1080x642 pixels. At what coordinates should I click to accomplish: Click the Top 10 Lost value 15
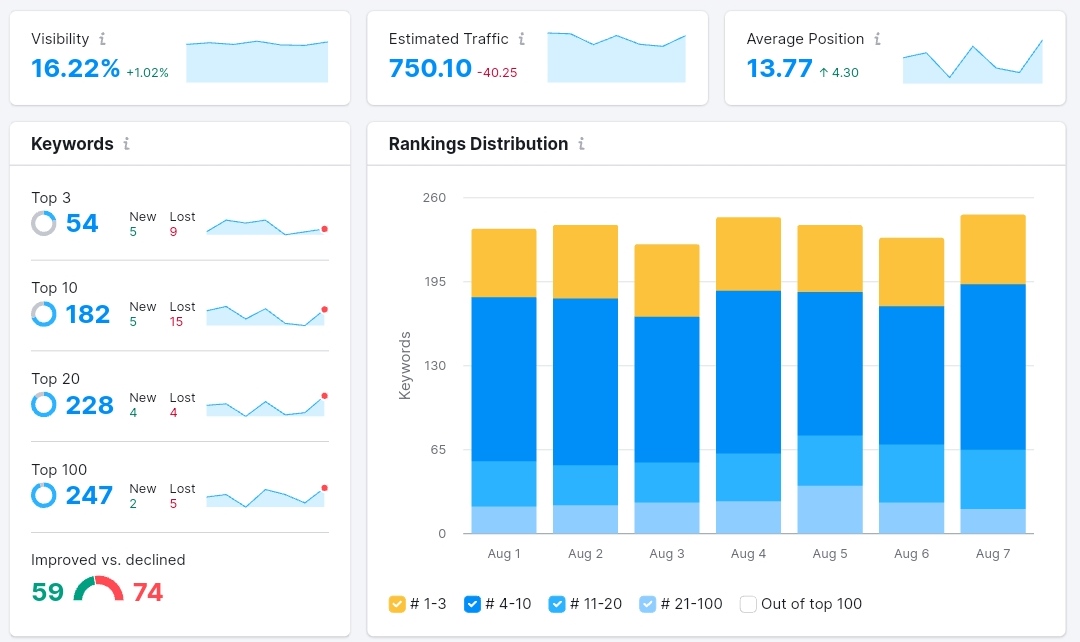pyautogui.click(x=176, y=322)
